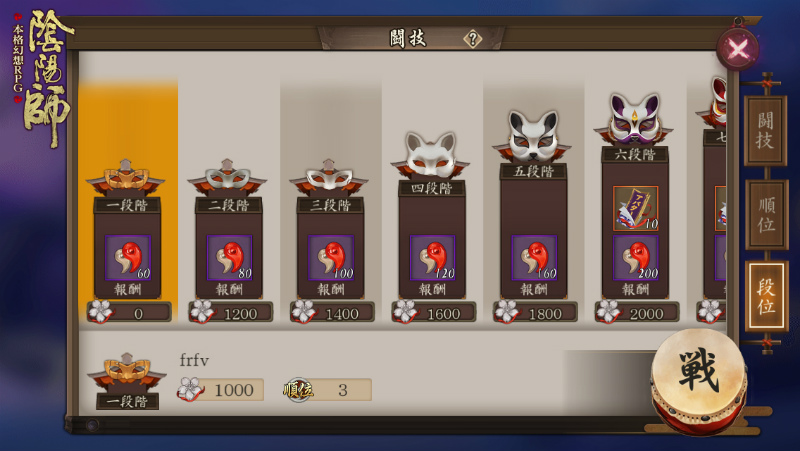The width and height of the screenshot is (800, 451).
Task: View the avatar frame reward marked 10
Action: coord(635,208)
